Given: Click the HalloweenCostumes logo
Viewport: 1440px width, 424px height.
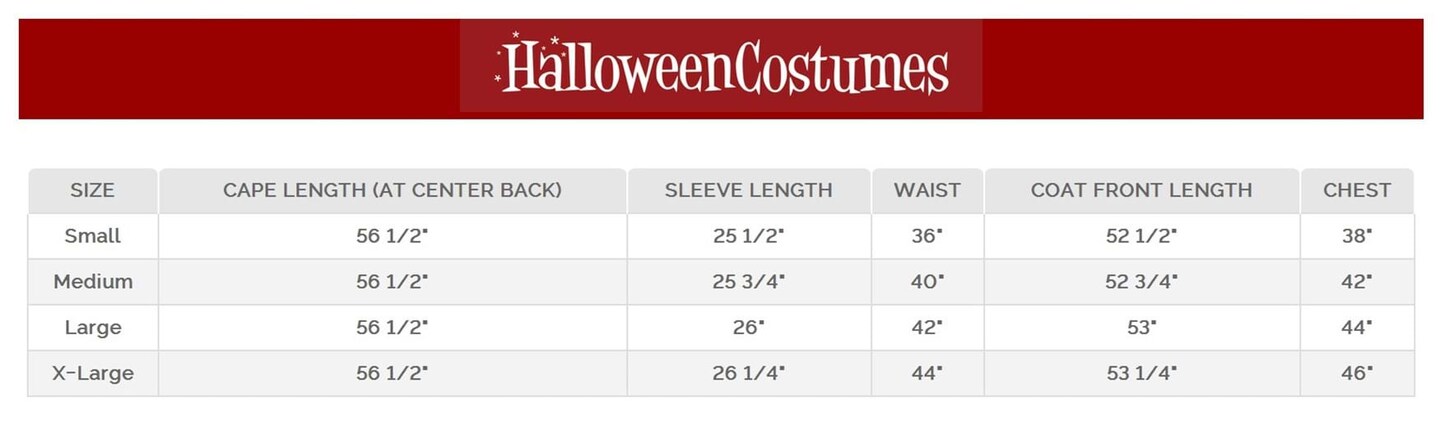Looking at the screenshot, I should coord(721,67).
